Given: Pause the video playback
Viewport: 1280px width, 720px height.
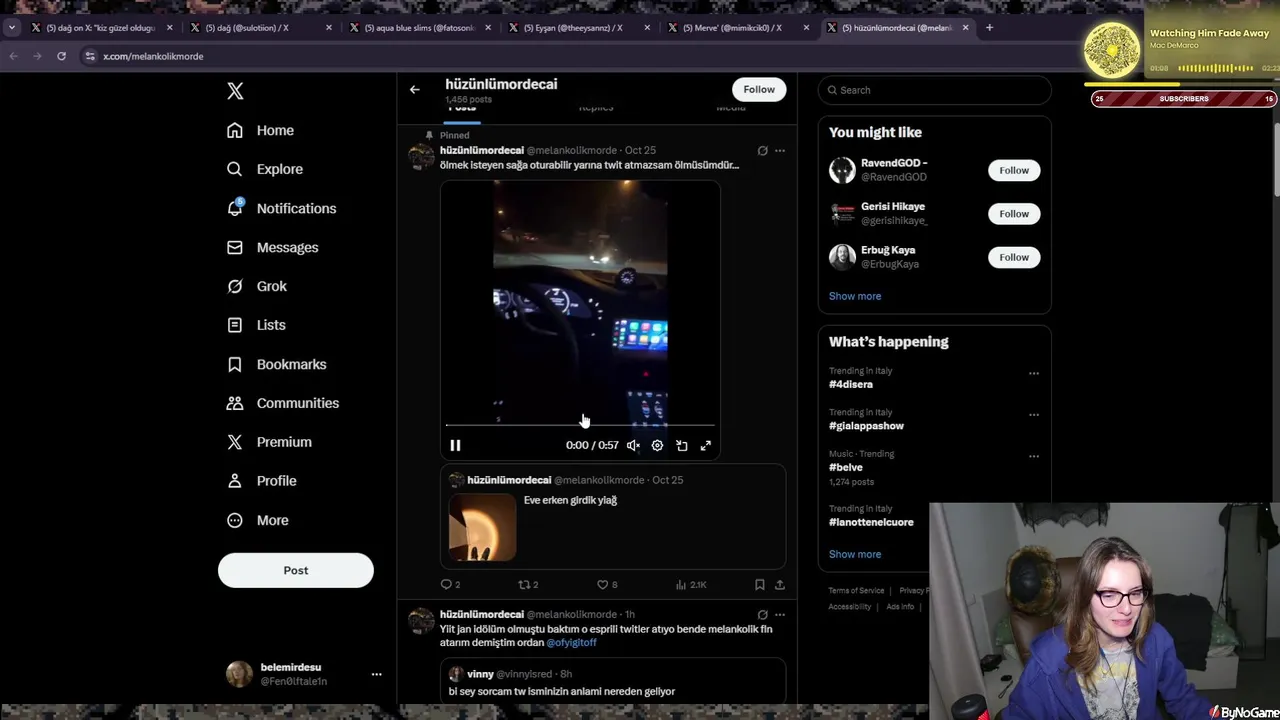Looking at the screenshot, I should click(455, 445).
